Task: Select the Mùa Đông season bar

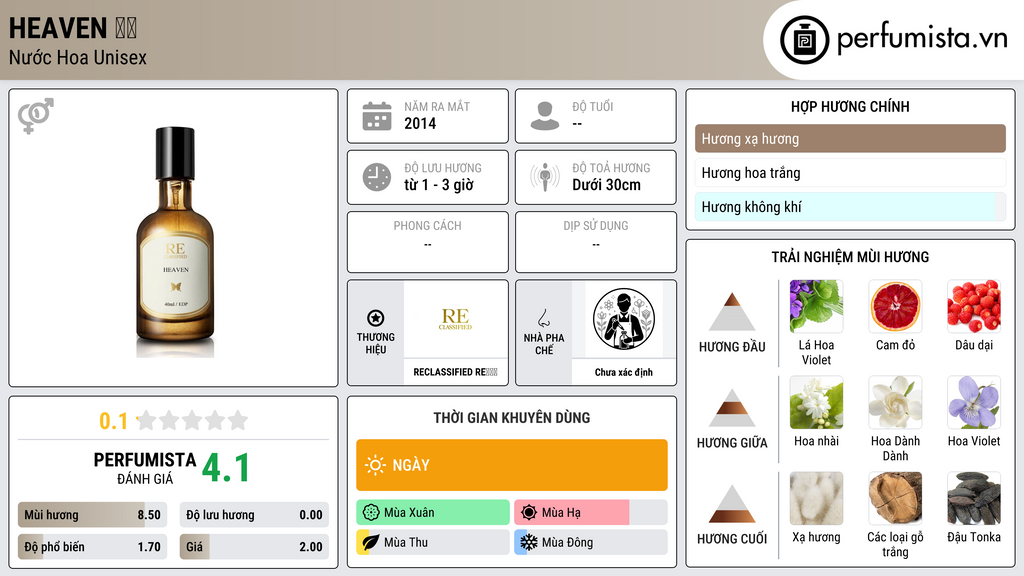Action: (591, 542)
